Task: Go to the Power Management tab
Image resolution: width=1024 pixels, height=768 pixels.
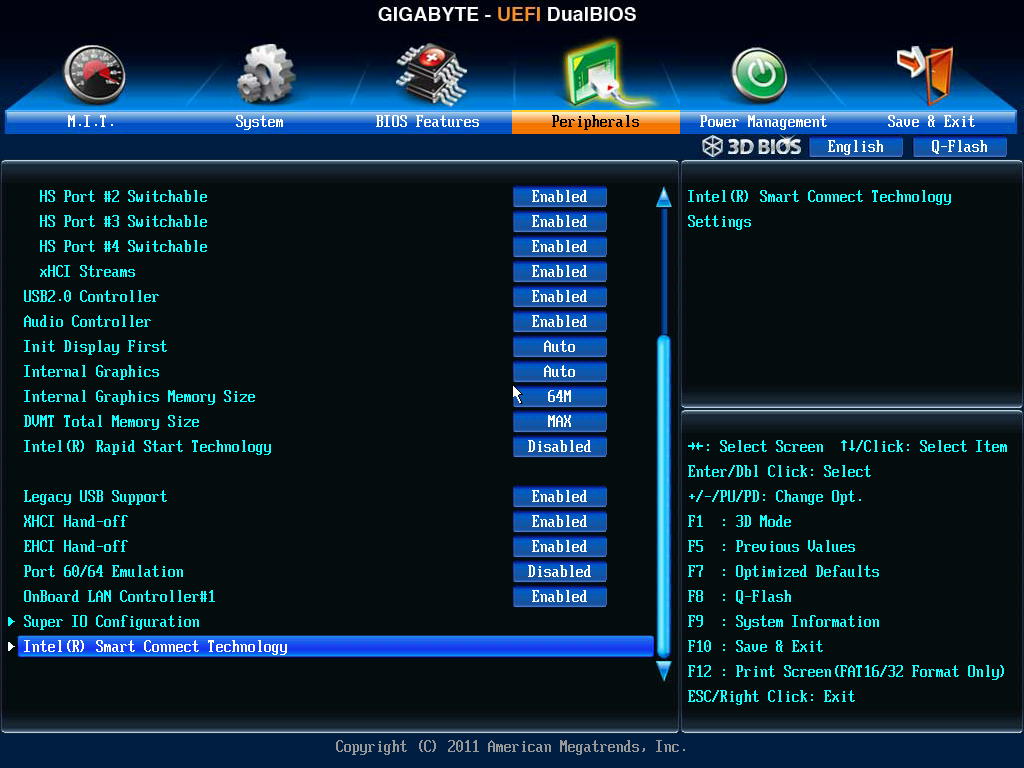Action: pos(763,121)
